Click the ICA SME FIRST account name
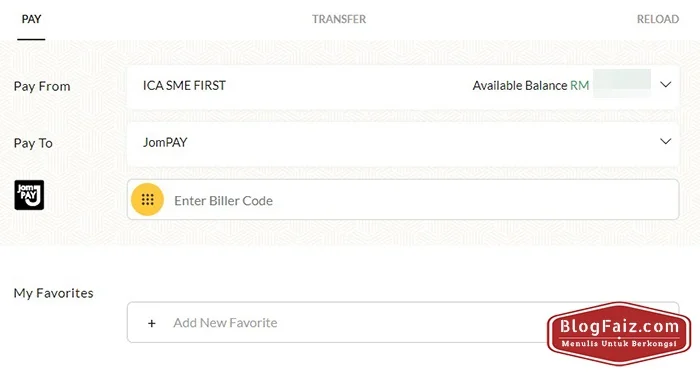This screenshot has height=375, width=700. tap(184, 85)
